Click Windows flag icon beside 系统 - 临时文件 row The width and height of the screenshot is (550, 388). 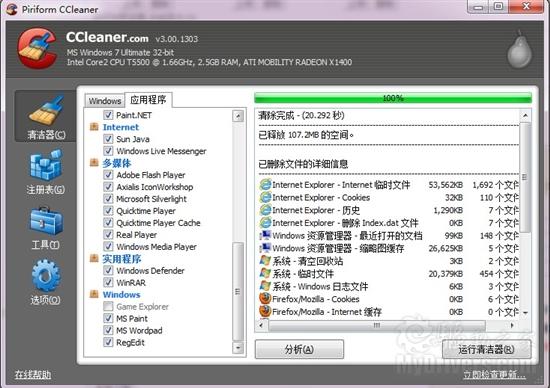click(x=266, y=273)
